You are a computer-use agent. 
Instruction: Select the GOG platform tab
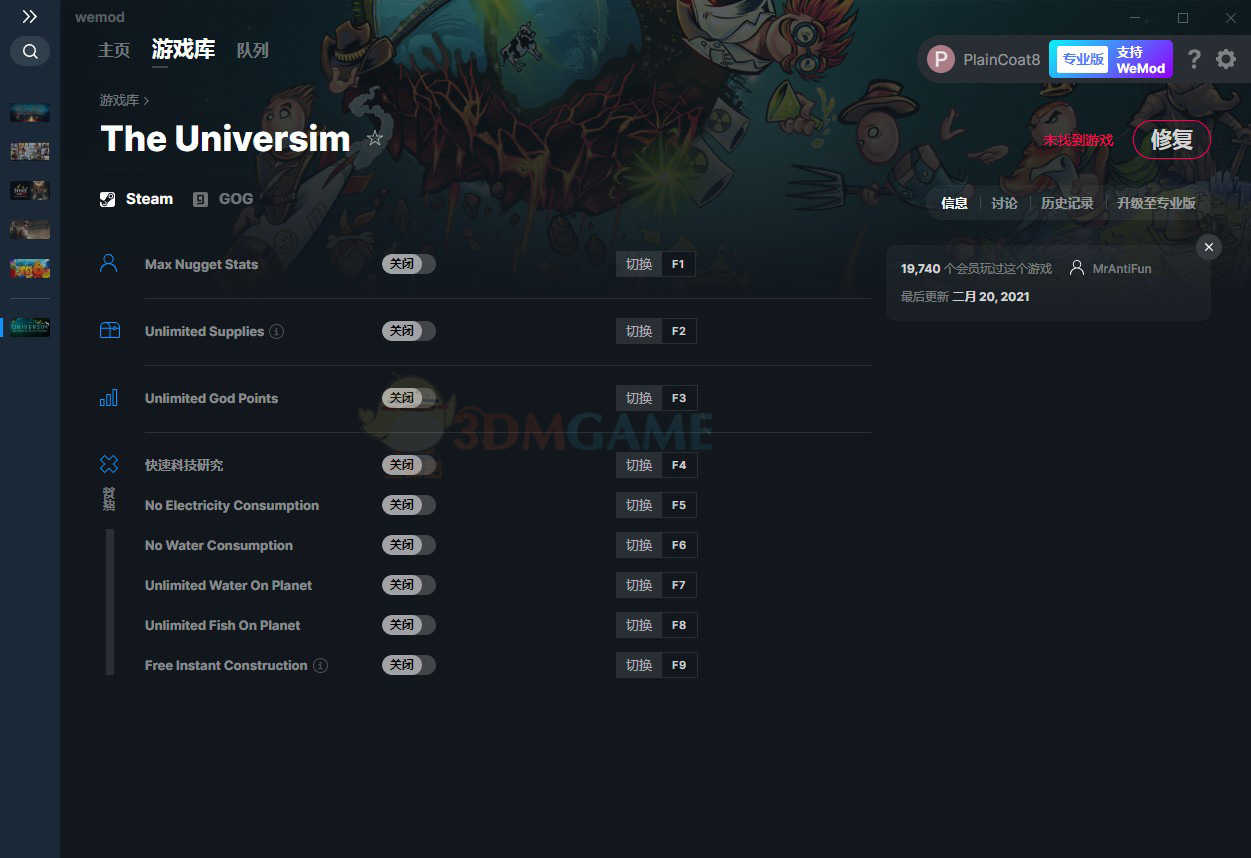pyautogui.click(x=223, y=199)
